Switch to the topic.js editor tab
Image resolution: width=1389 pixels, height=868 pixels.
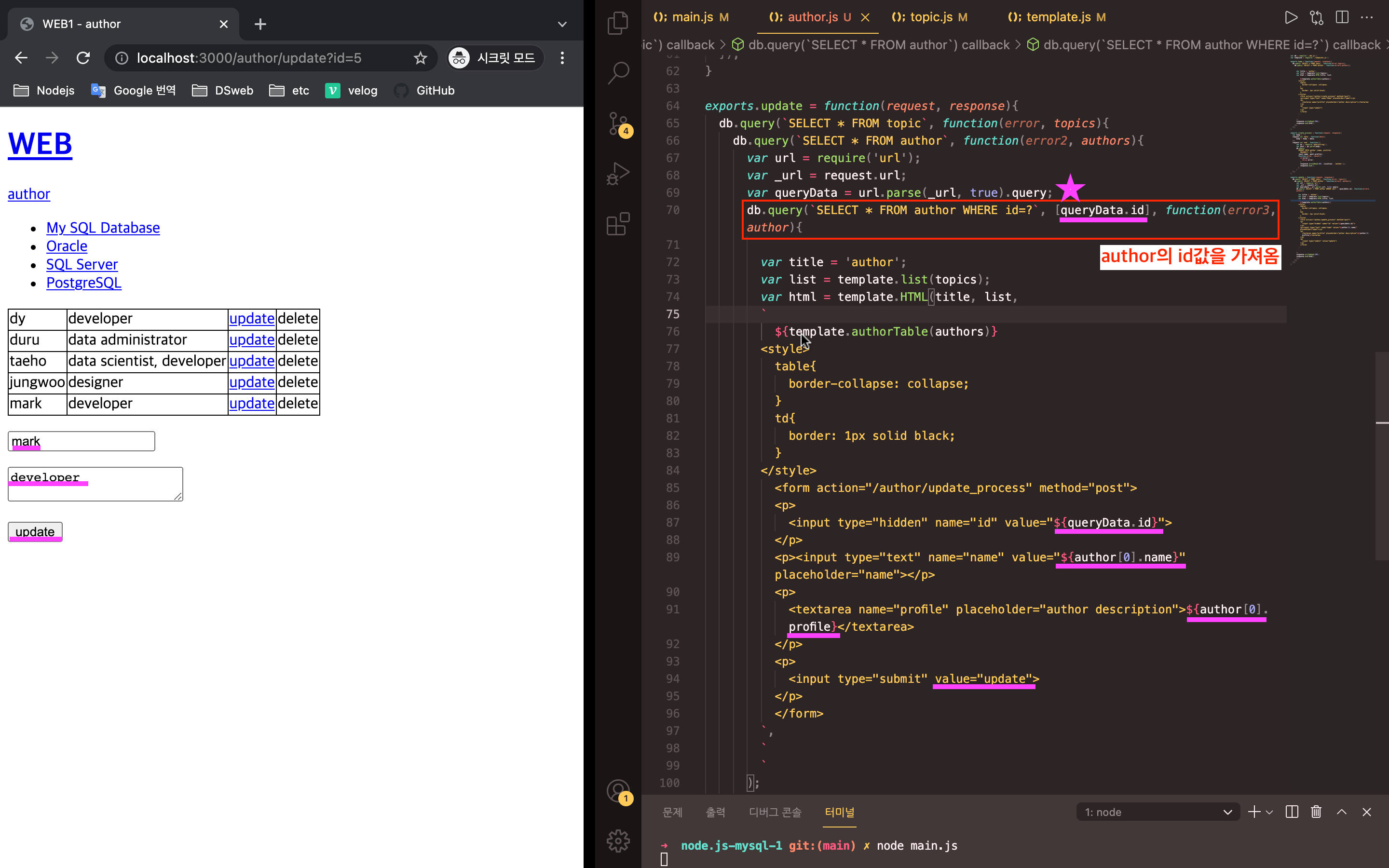point(930,17)
